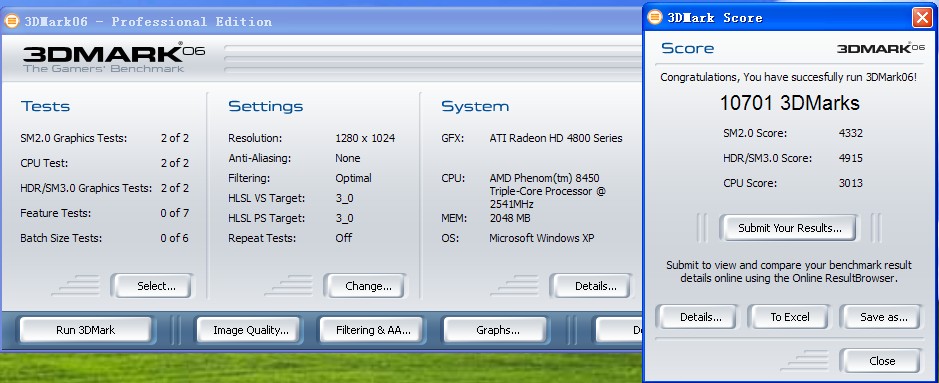Click the CPU Score value 3013
The width and height of the screenshot is (939, 383).
tap(850, 183)
